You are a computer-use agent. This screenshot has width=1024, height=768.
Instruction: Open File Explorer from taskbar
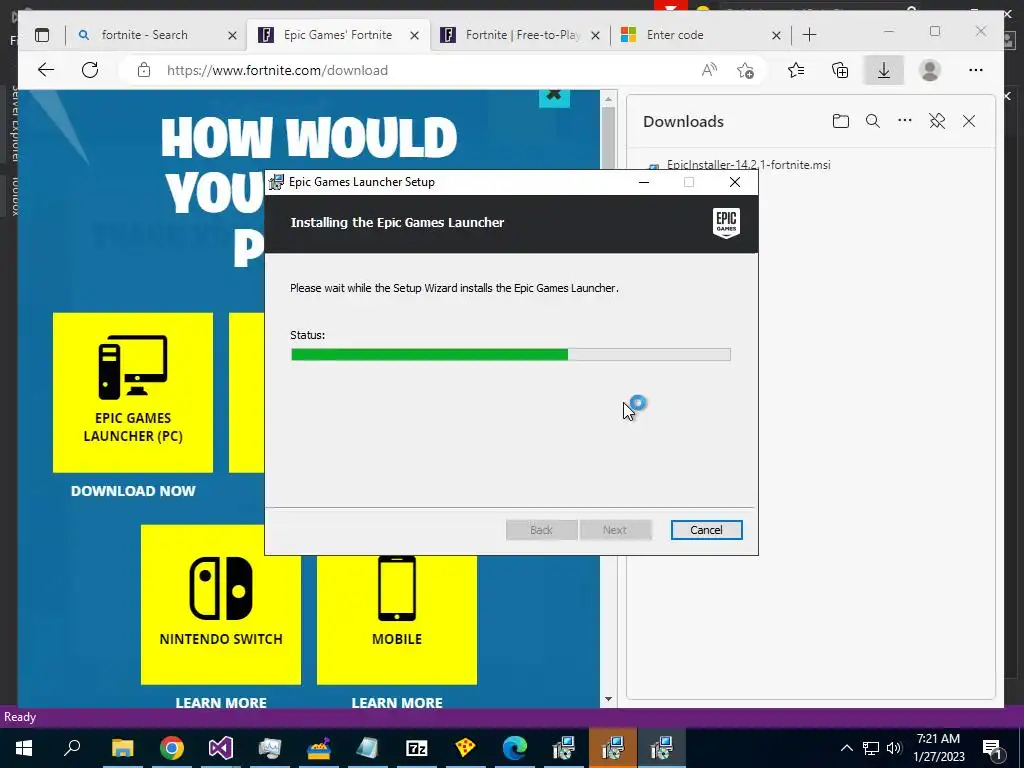pos(122,748)
